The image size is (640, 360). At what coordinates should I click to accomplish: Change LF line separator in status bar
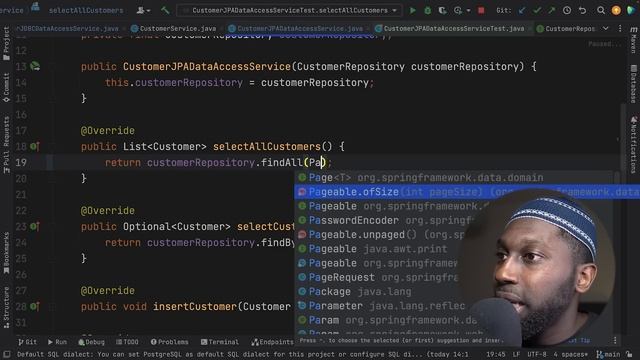[x=516, y=354]
